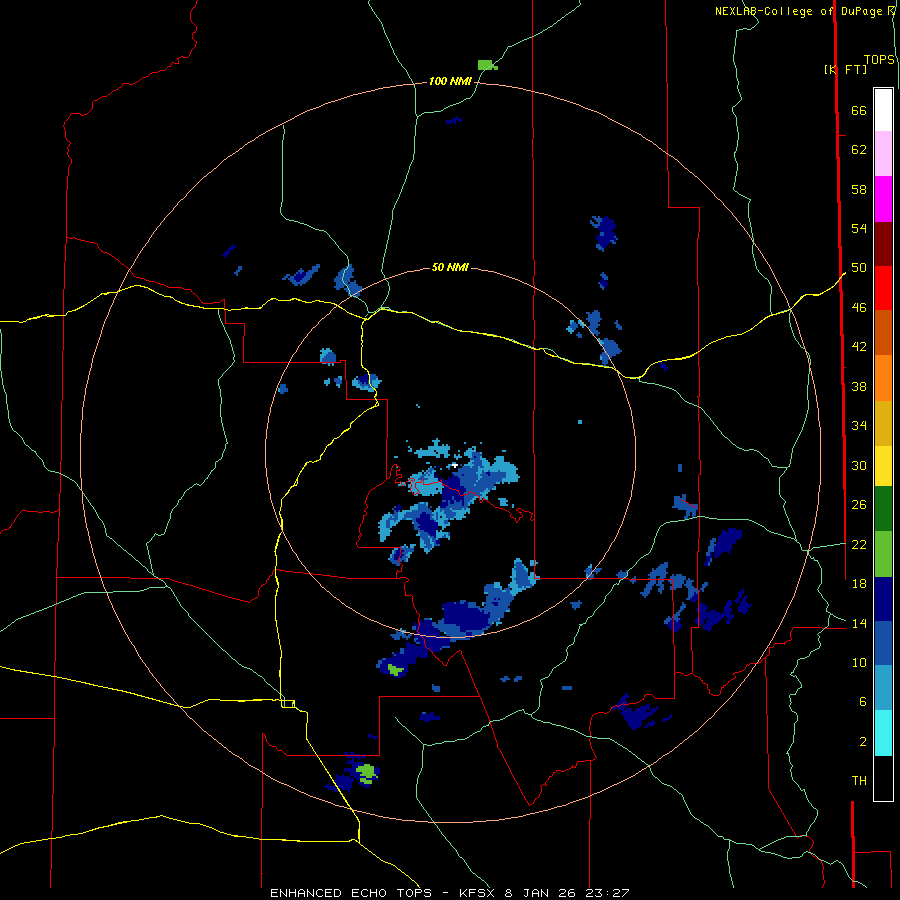Select the '22' legend value
This screenshot has height=900, width=900.
pyautogui.click(x=859, y=544)
